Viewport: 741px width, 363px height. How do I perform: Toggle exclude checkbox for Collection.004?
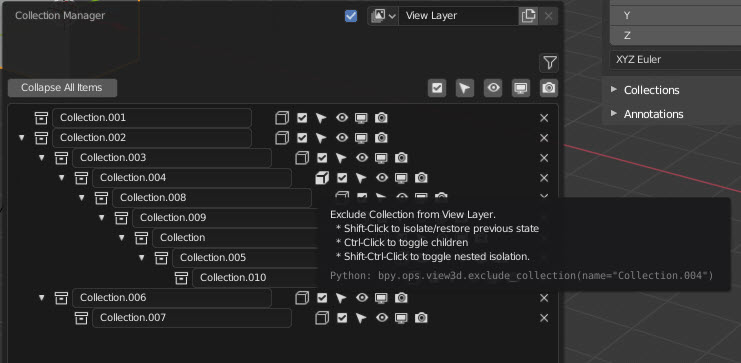click(x=342, y=178)
